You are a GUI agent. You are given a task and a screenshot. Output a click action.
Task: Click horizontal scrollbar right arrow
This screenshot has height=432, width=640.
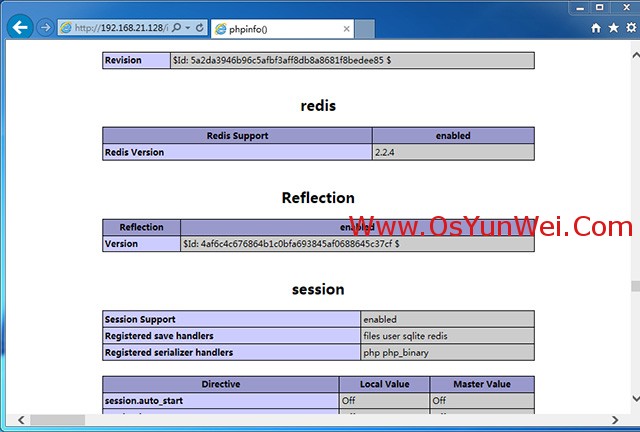[615, 420]
